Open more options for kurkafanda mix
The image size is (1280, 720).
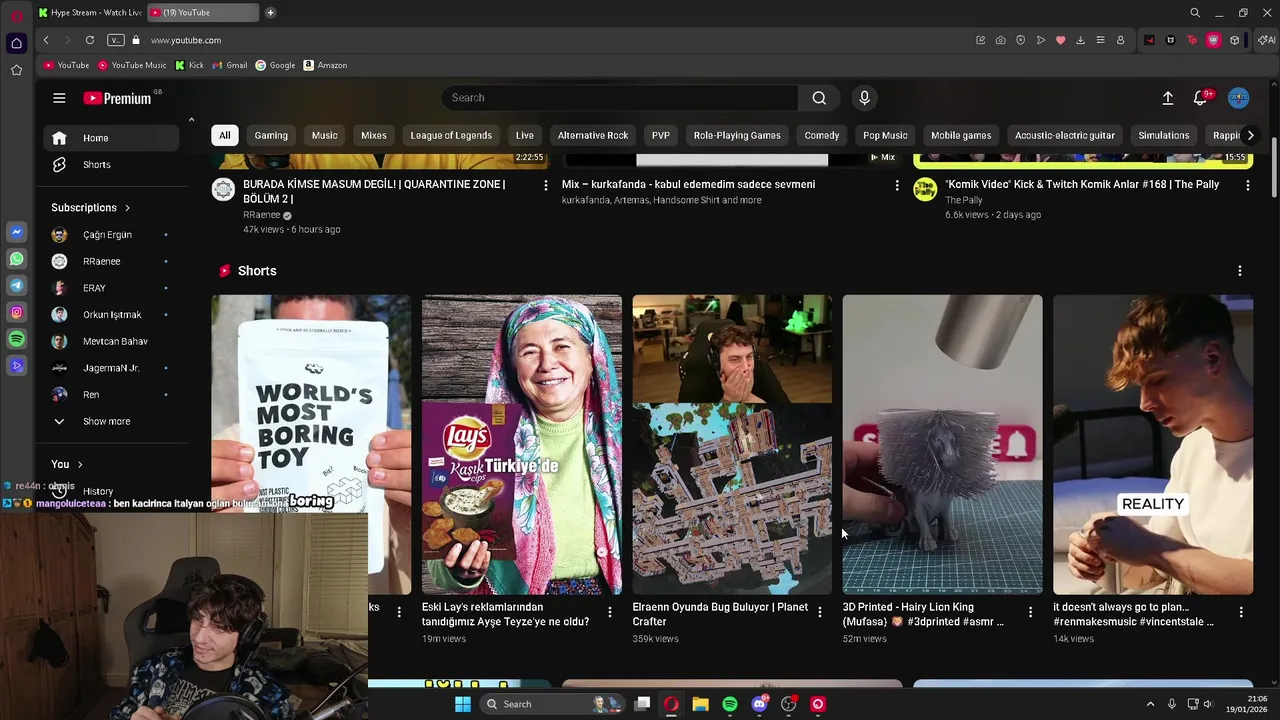tap(897, 185)
